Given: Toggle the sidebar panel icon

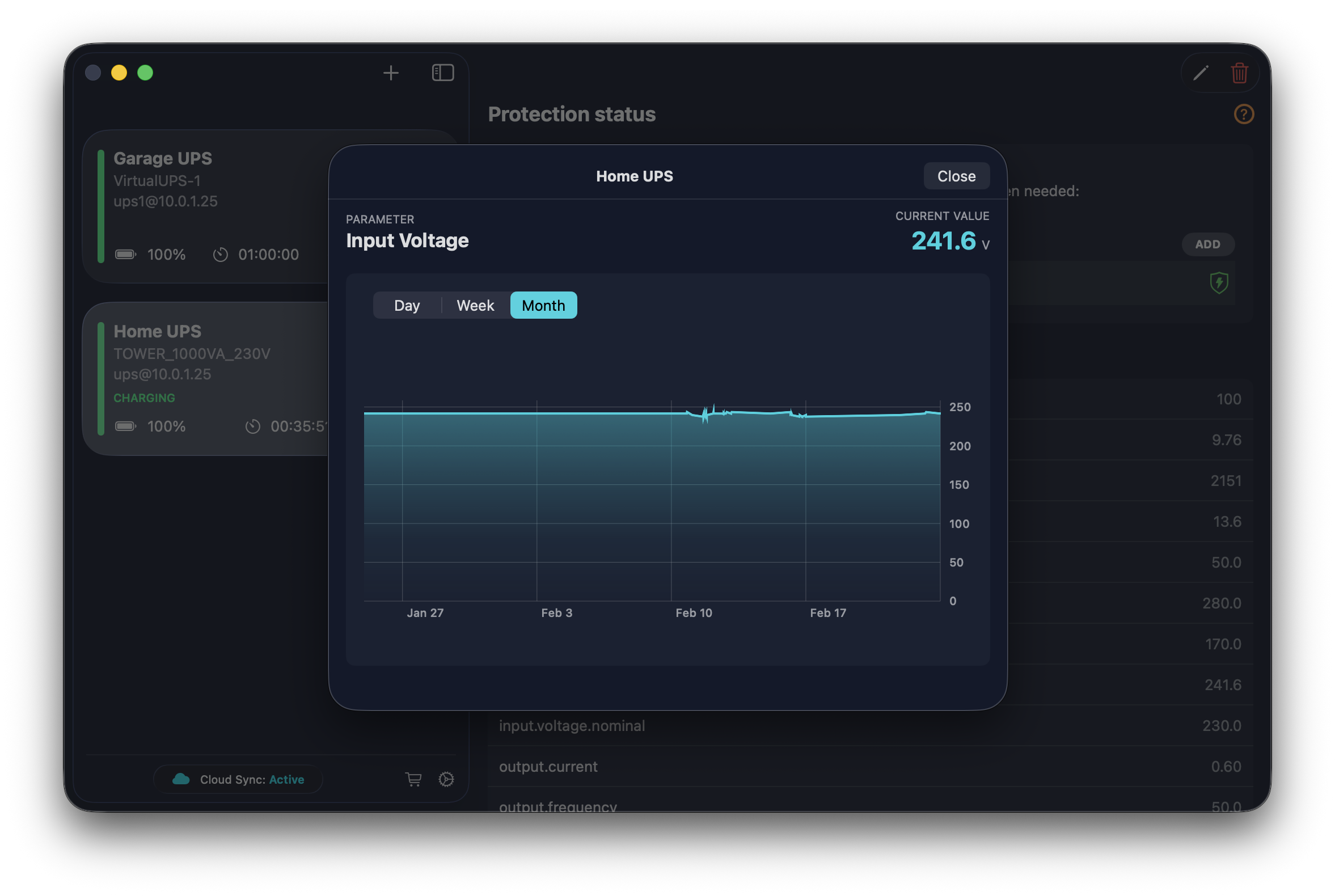Looking at the screenshot, I should click(443, 73).
